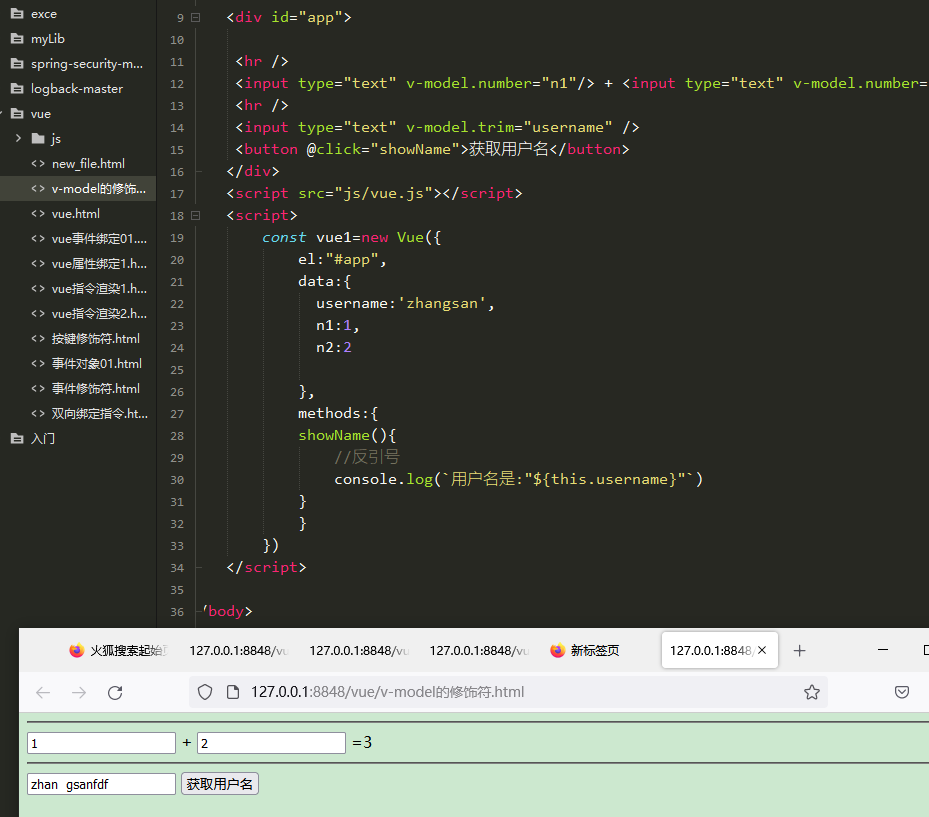Open vue指令渲染1.h... file

99,289
